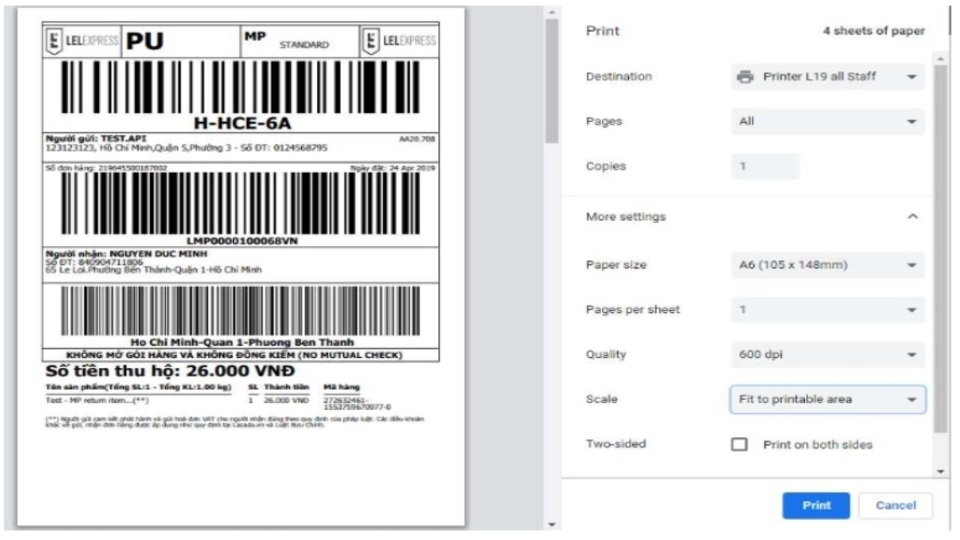
Task: Click the LMP0000100068VN tracking code text
Action: [242, 241]
